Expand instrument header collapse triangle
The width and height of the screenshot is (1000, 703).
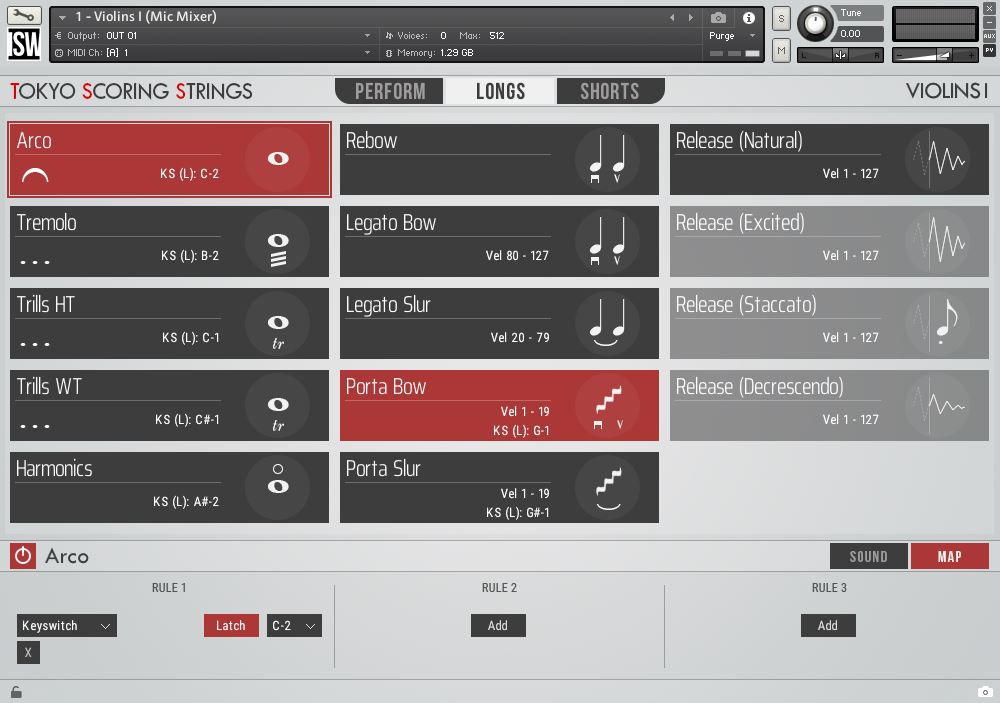click(62, 17)
